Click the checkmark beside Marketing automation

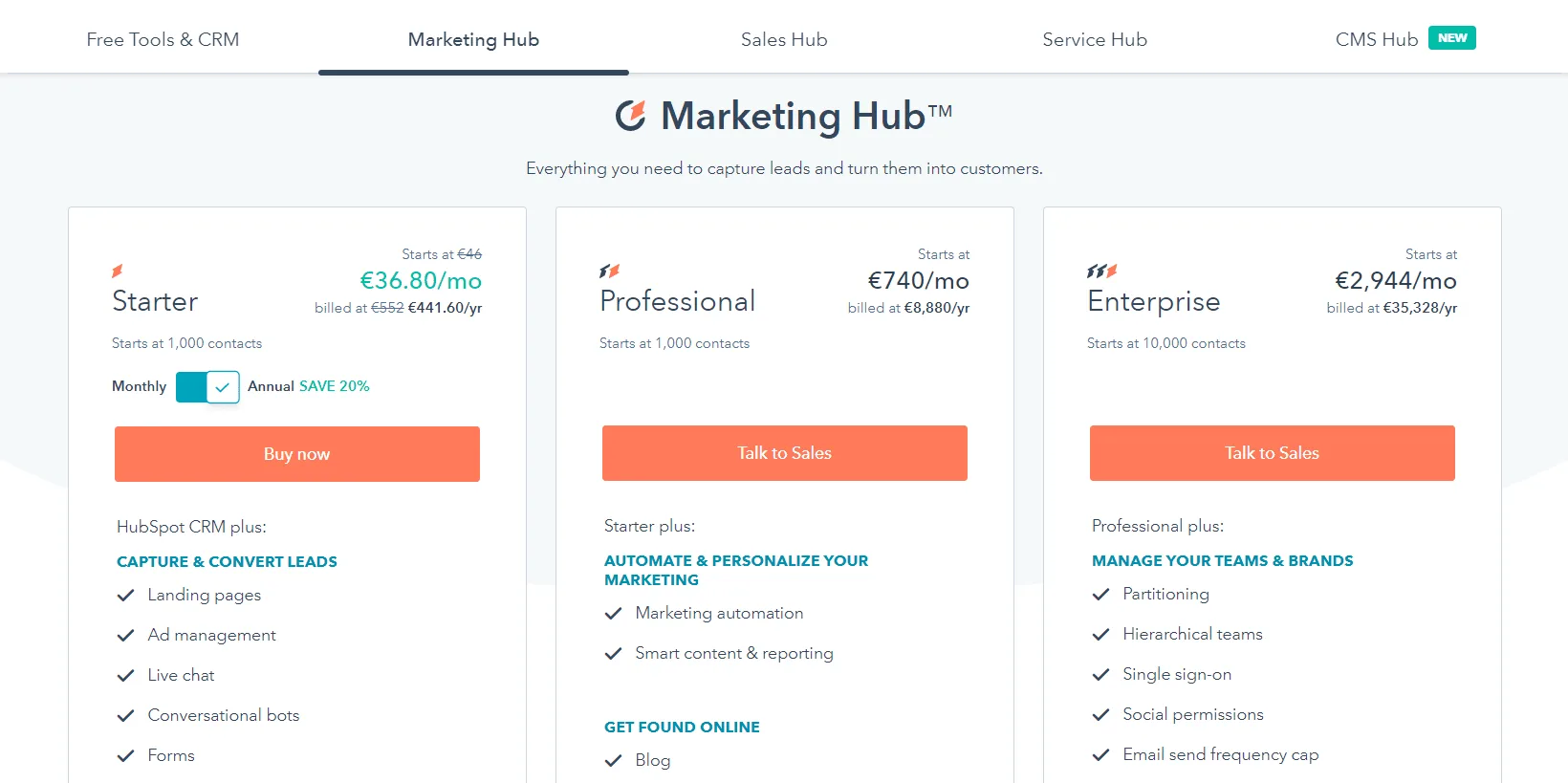[x=613, y=613]
